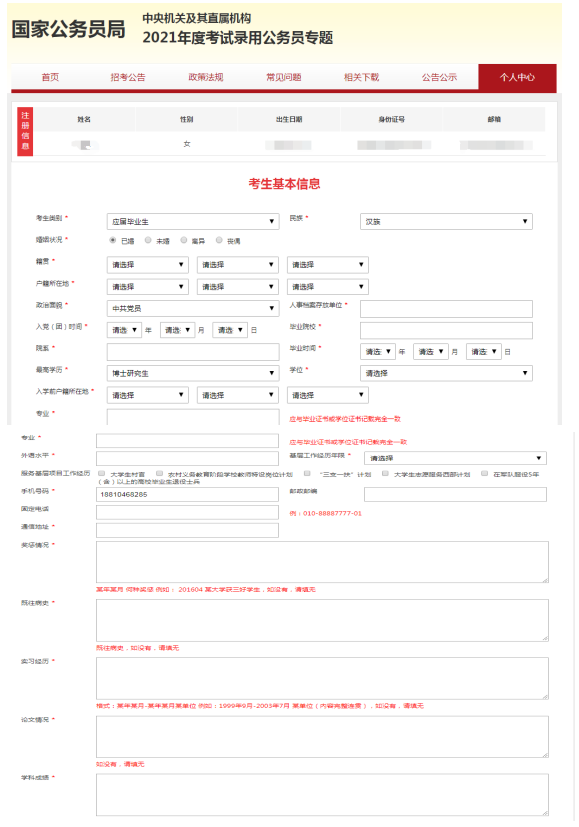Expand the 基层工作经历年限 dropdown

pyautogui.click(x=455, y=458)
